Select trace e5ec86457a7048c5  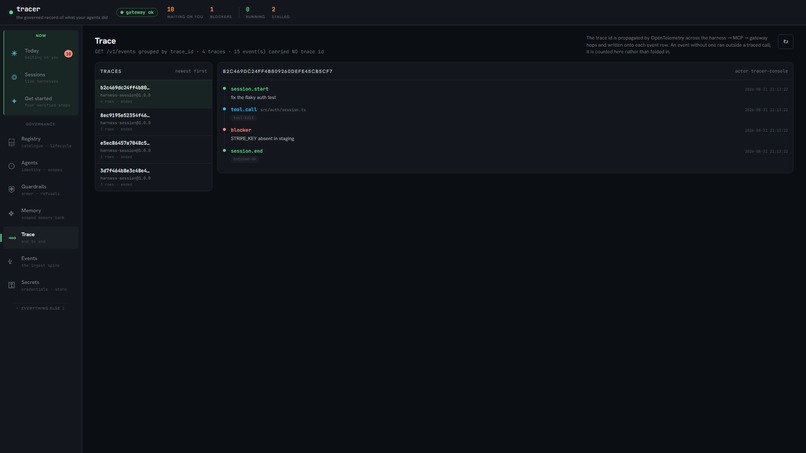tap(154, 150)
